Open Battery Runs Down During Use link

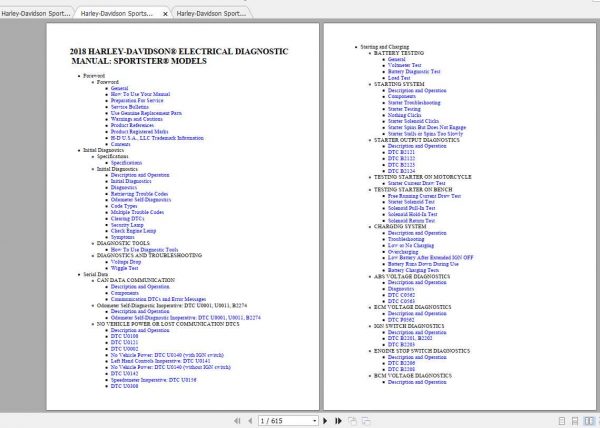(x=423, y=264)
